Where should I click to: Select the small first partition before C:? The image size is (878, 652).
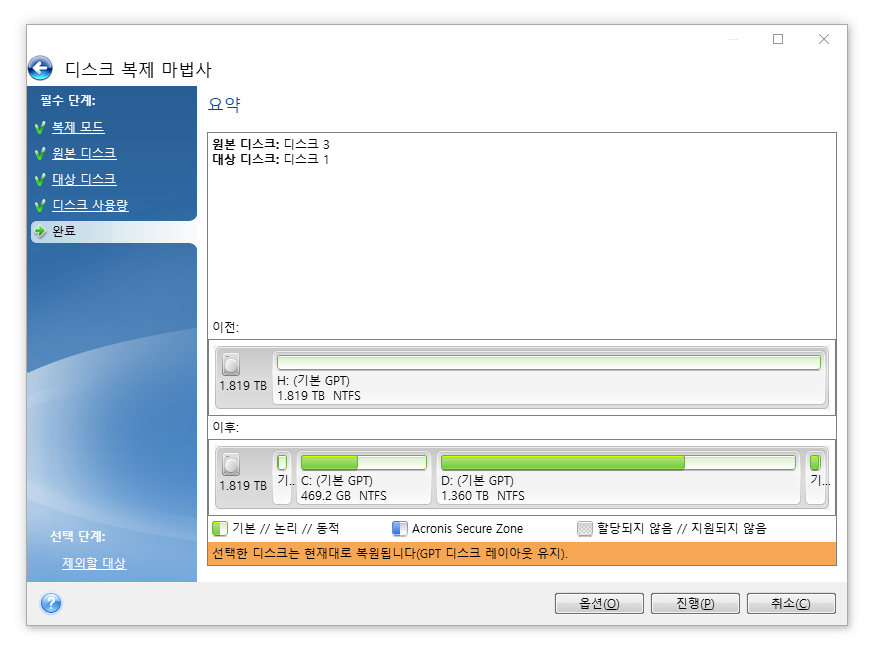282,478
